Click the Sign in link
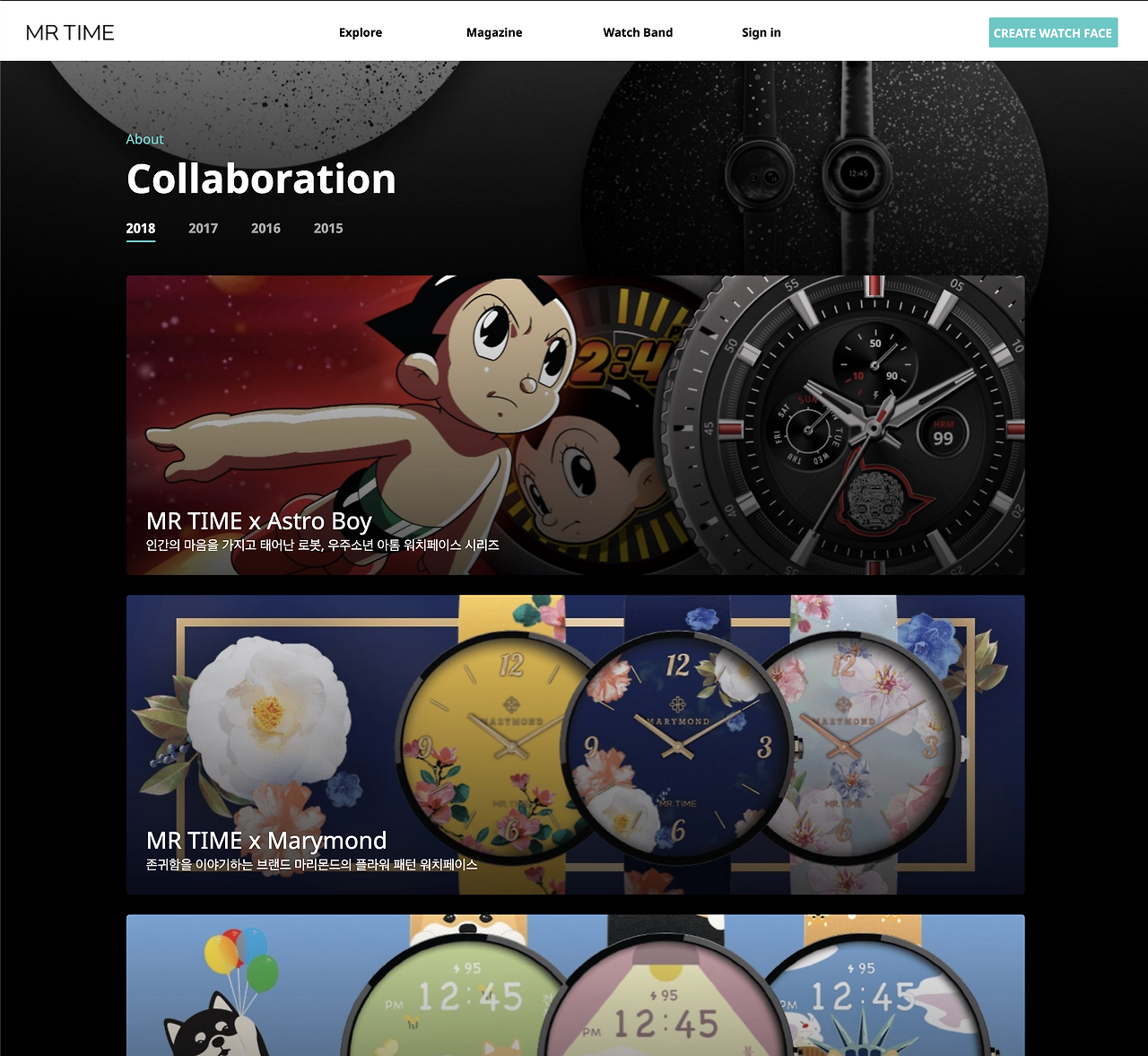Image resolution: width=1148 pixels, height=1056 pixels. [x=761, y=32]
